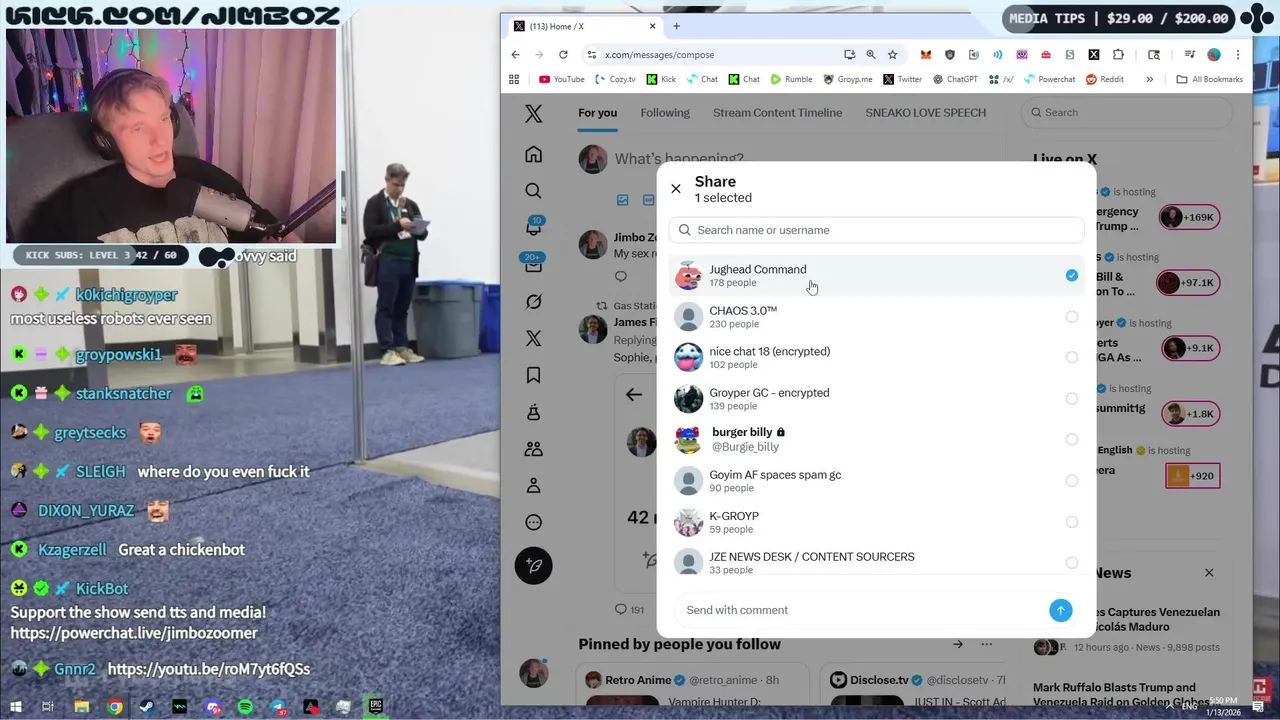This screenshot has width=1280, height=720.
Task: Open Spotify from the taskbar
Action: click(245, 707)
